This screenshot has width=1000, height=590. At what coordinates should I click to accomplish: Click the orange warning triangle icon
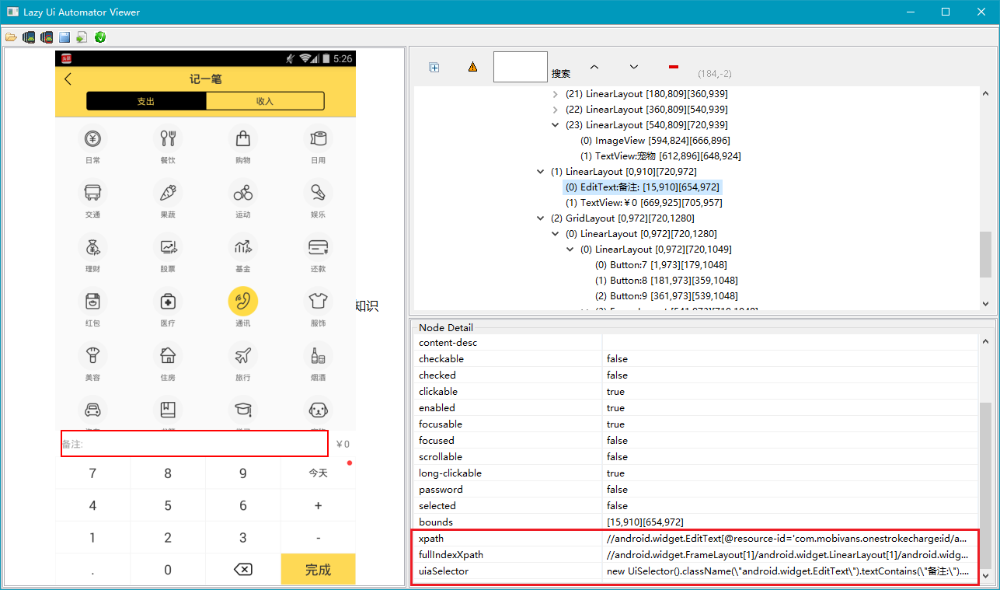473,67
